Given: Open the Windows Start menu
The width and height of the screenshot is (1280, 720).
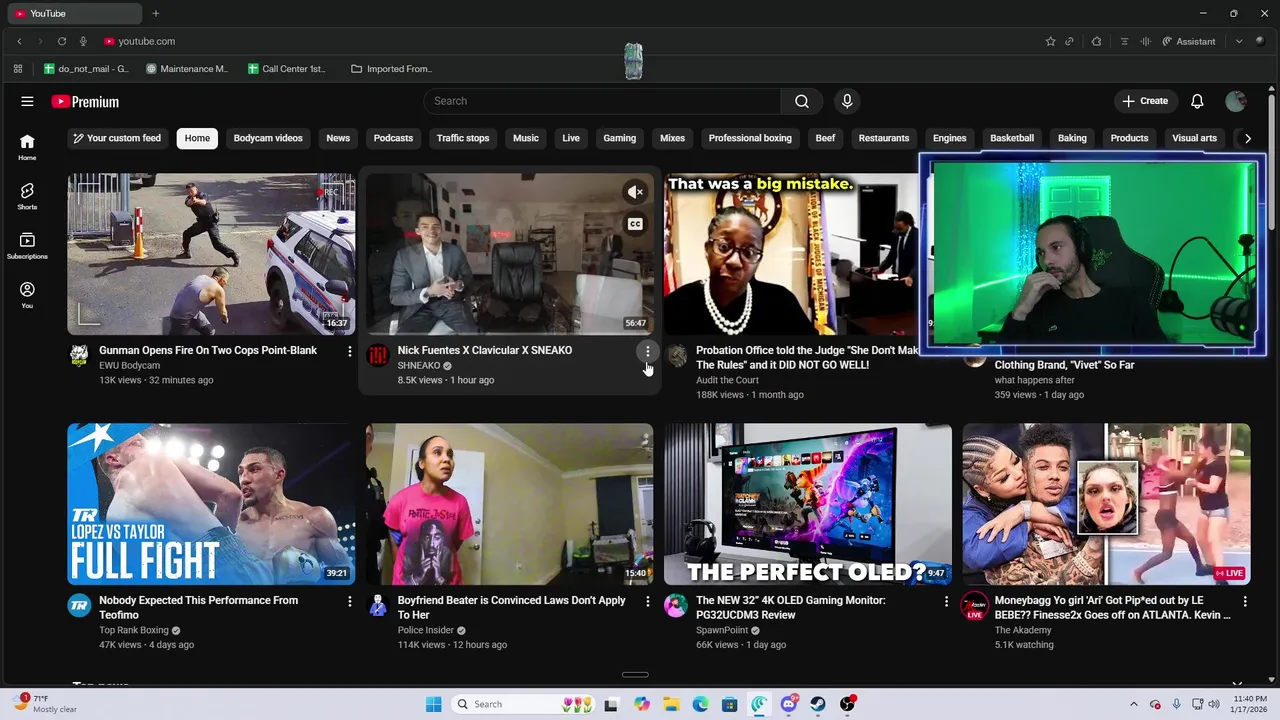Looking at the screenshot, I should pyautogui.click(x=433, y=704).
